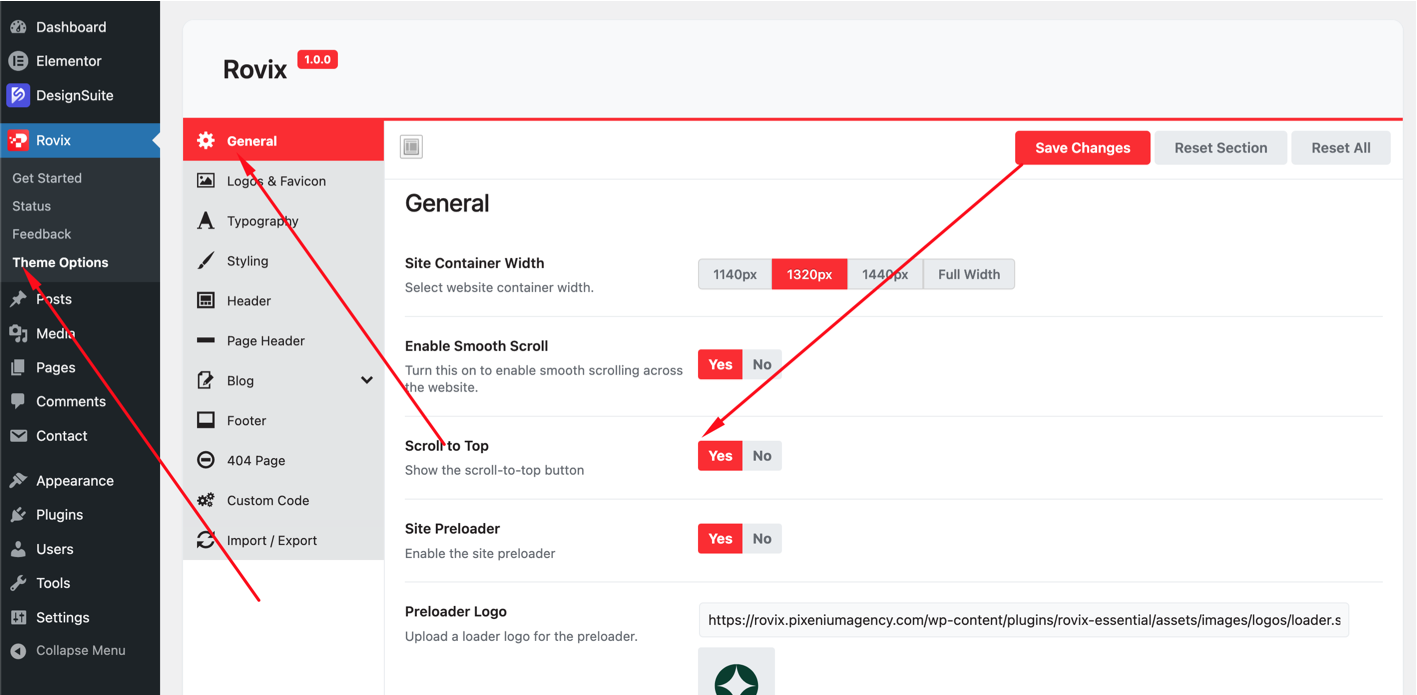This screenshot has height=695, width=1417.
Task: Click the Elementor logo icon
Action: tap(18, 61)
